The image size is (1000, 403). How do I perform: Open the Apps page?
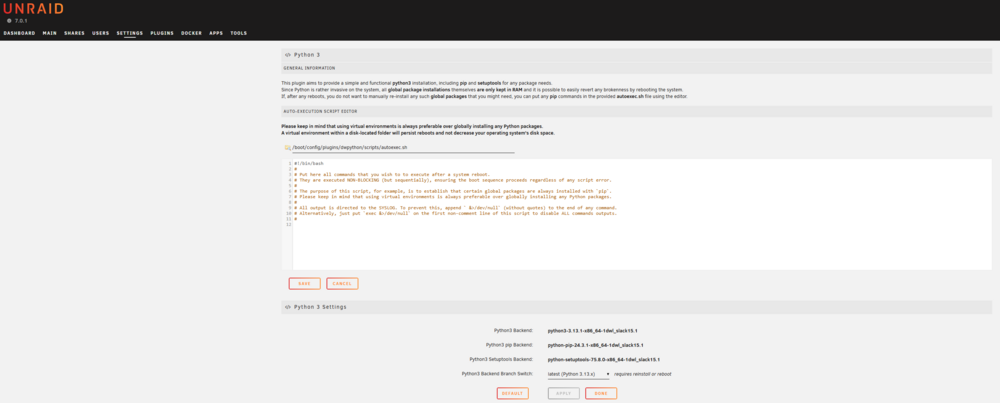pyautogui.click(x=216, y=33)
